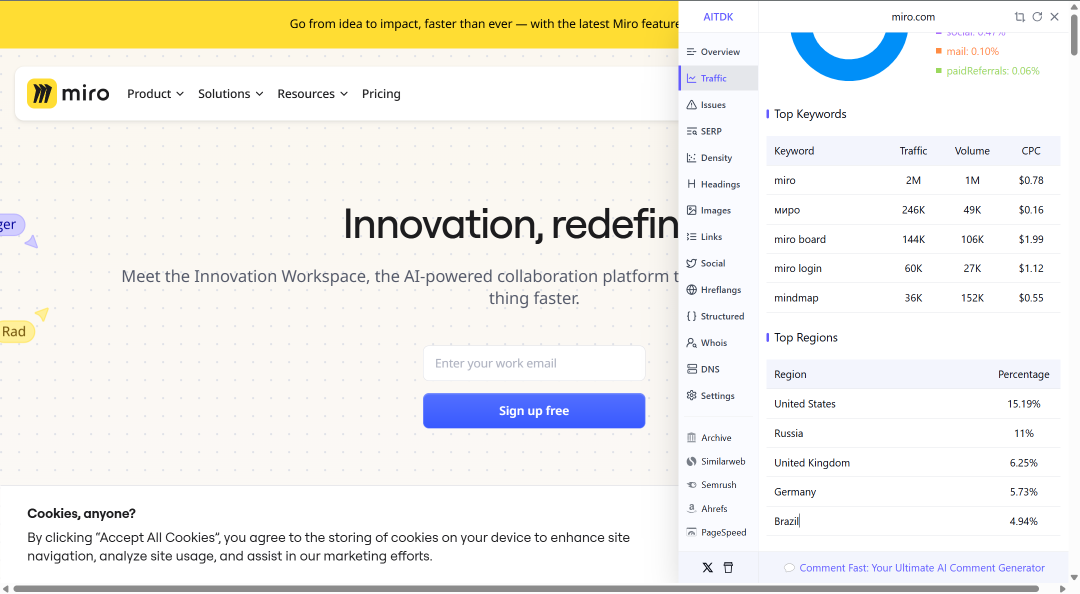Click the page horizontal scrollbar
This screenshot has width=1080, height=594.
[526, 588]
